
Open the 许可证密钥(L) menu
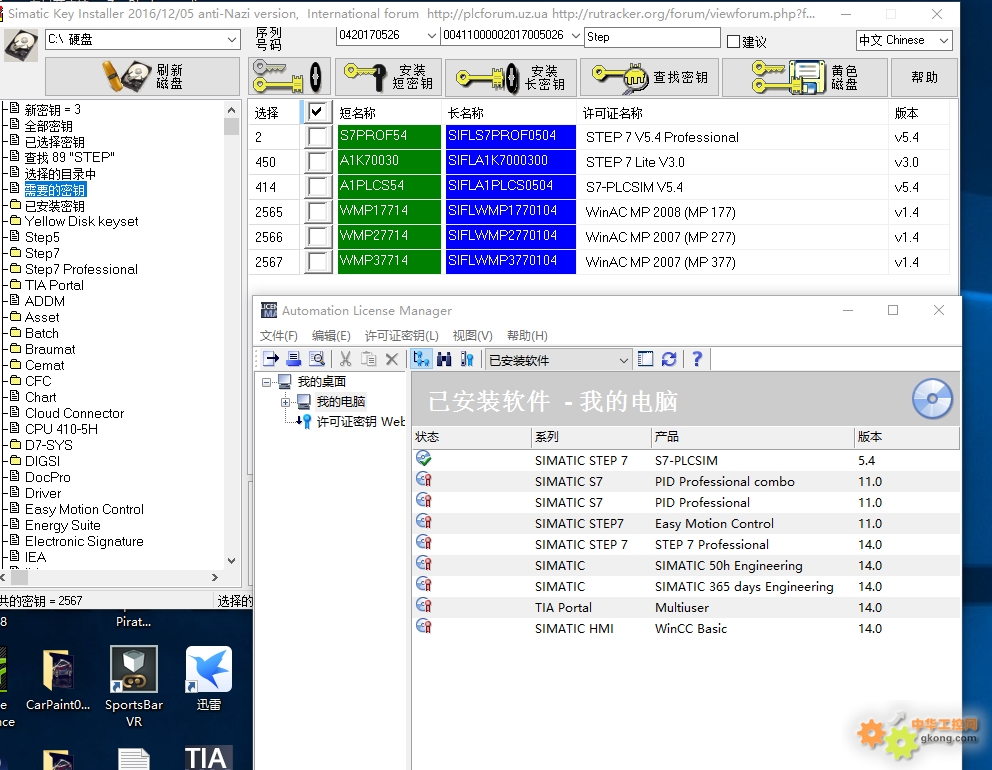(x=402, y=335)
